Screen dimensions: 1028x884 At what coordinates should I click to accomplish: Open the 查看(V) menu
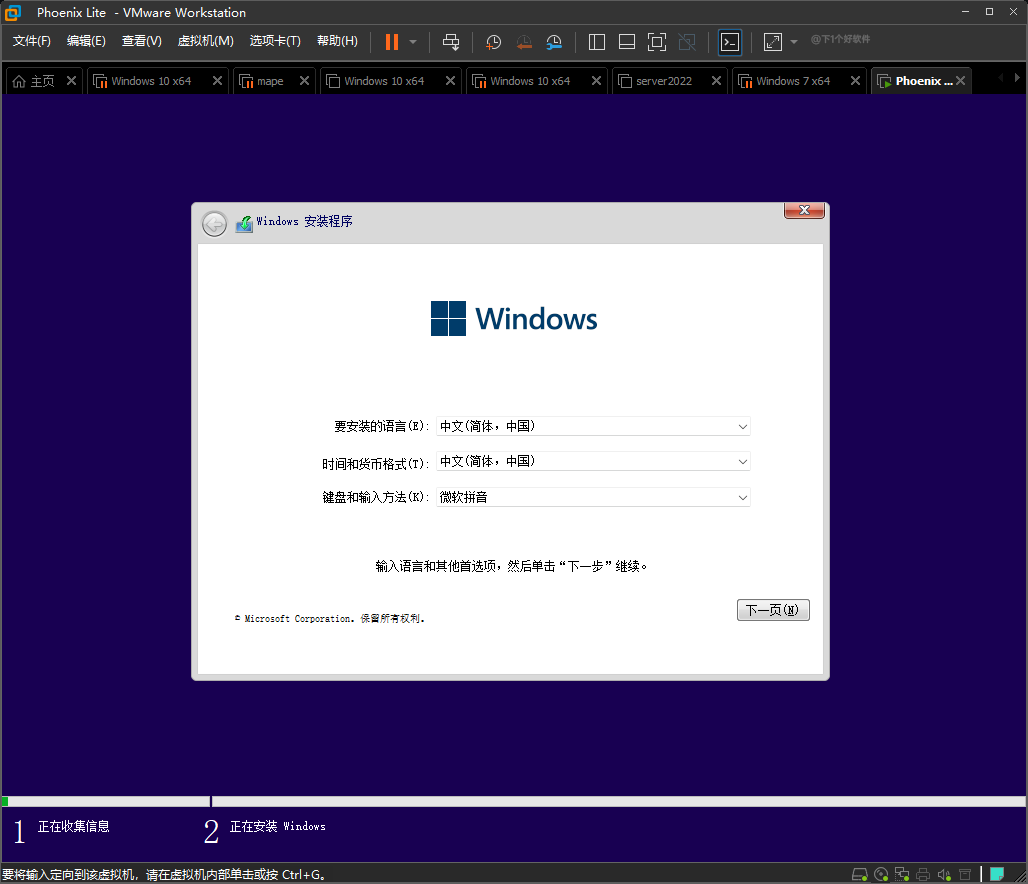142,41
